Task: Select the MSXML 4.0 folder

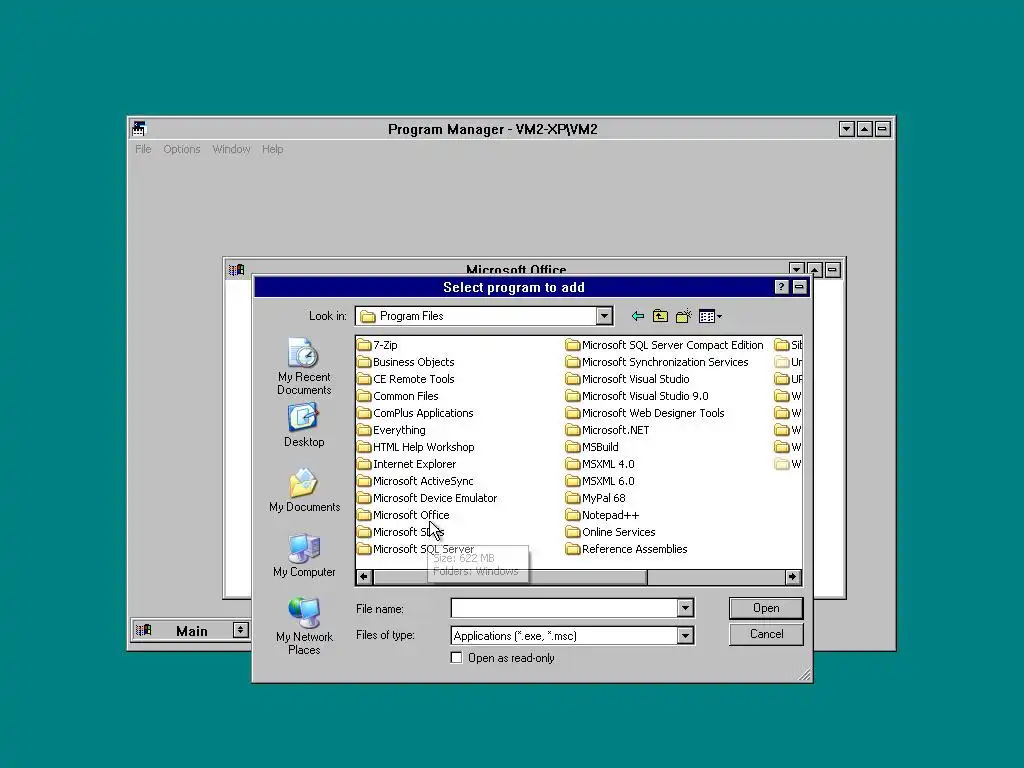Action: click(600, 464)
